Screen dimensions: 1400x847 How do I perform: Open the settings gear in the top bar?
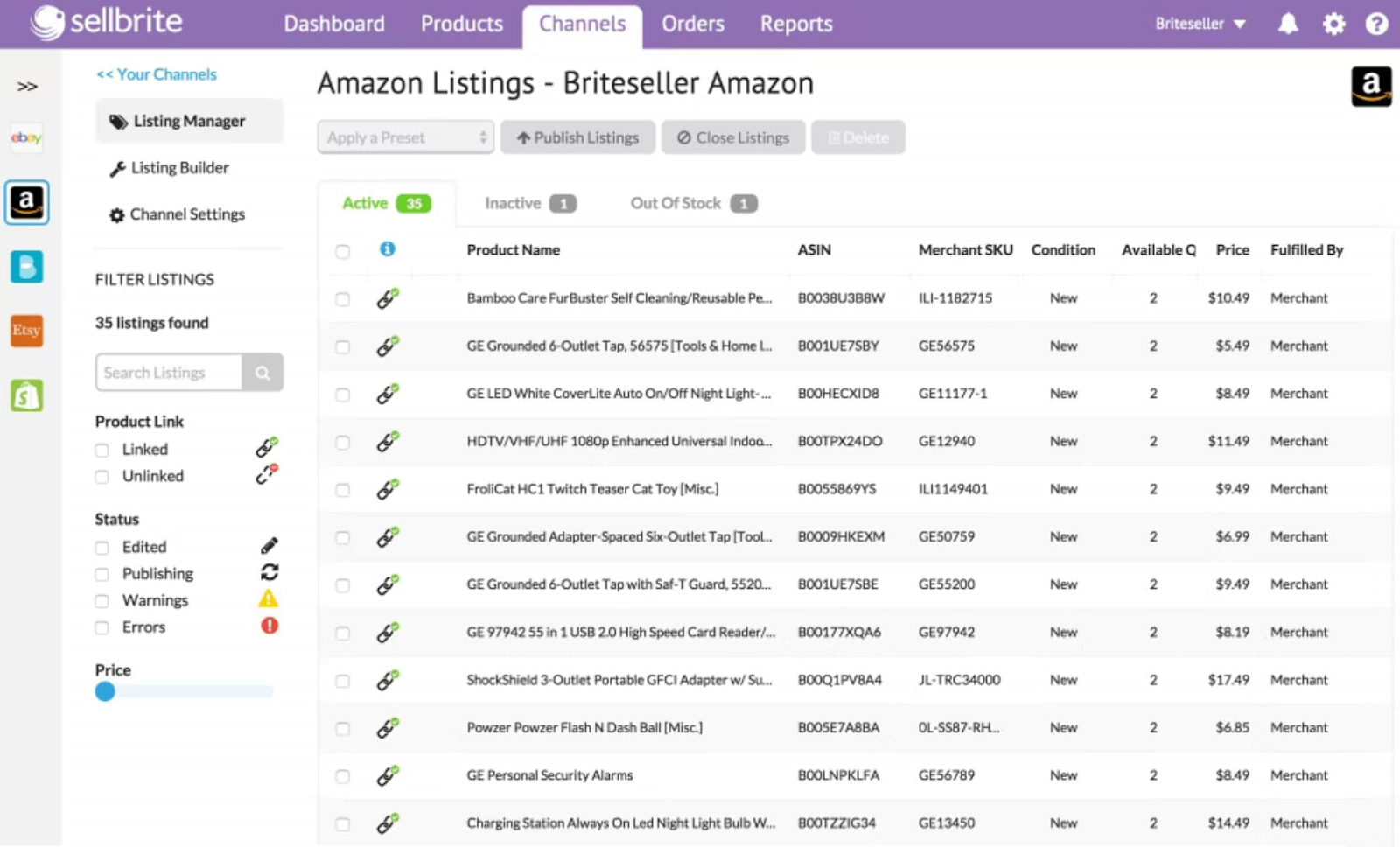click(x=1333, y=24)
